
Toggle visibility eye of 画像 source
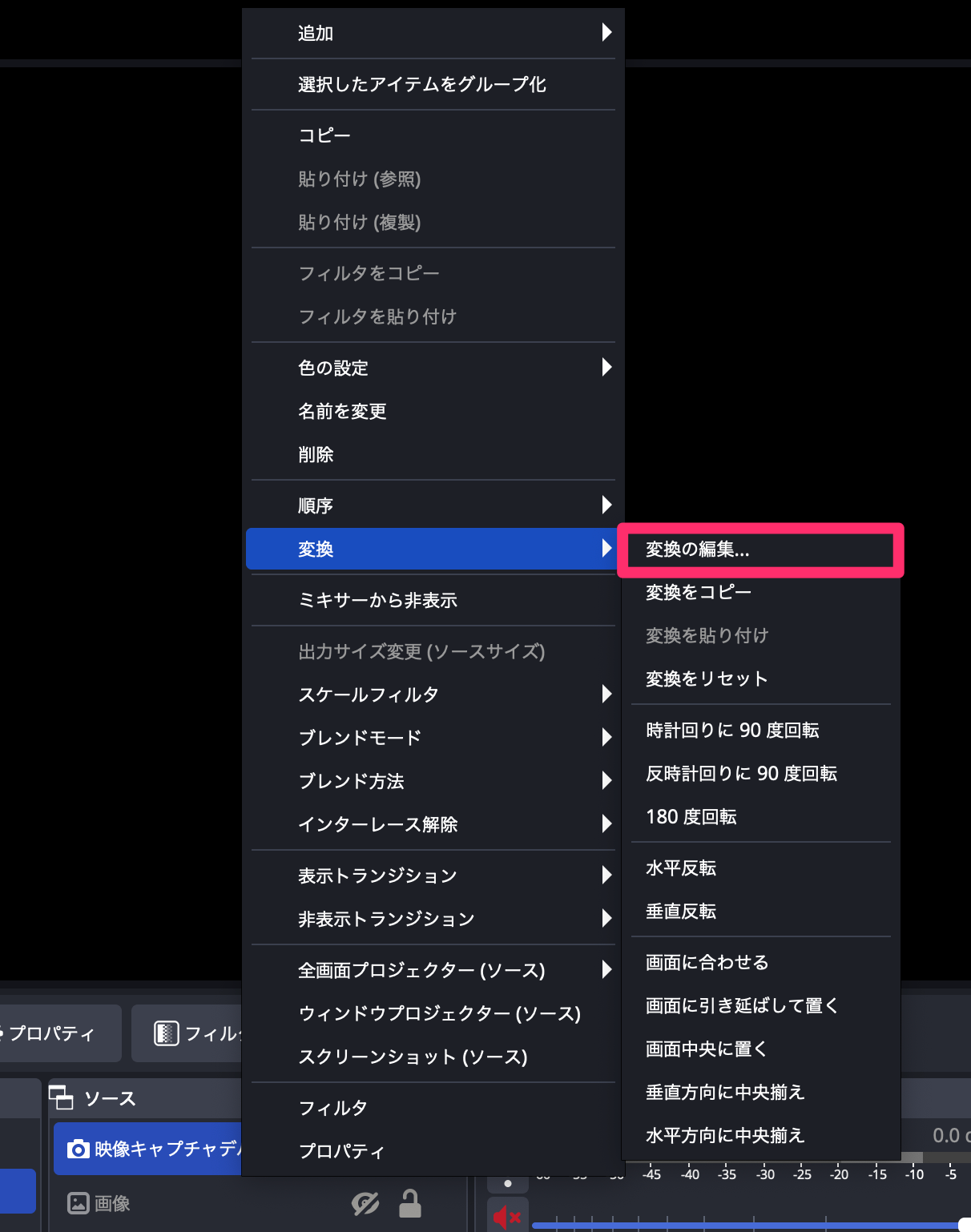(365, 1203)
